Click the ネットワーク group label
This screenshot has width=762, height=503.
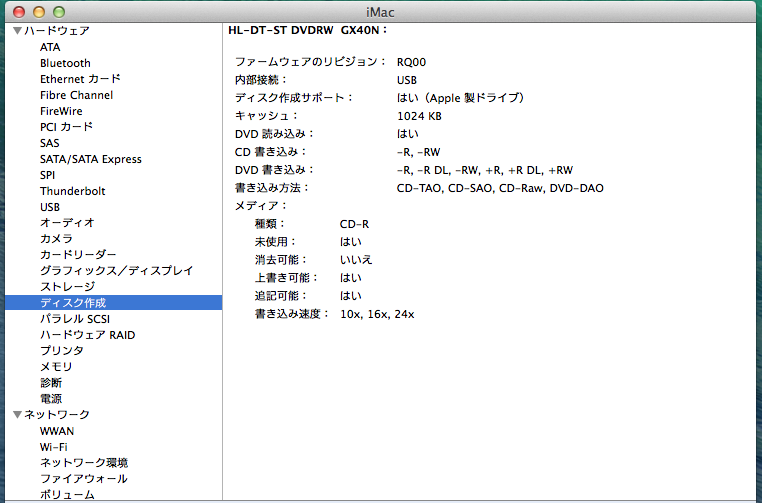click(x=57, y=415)
